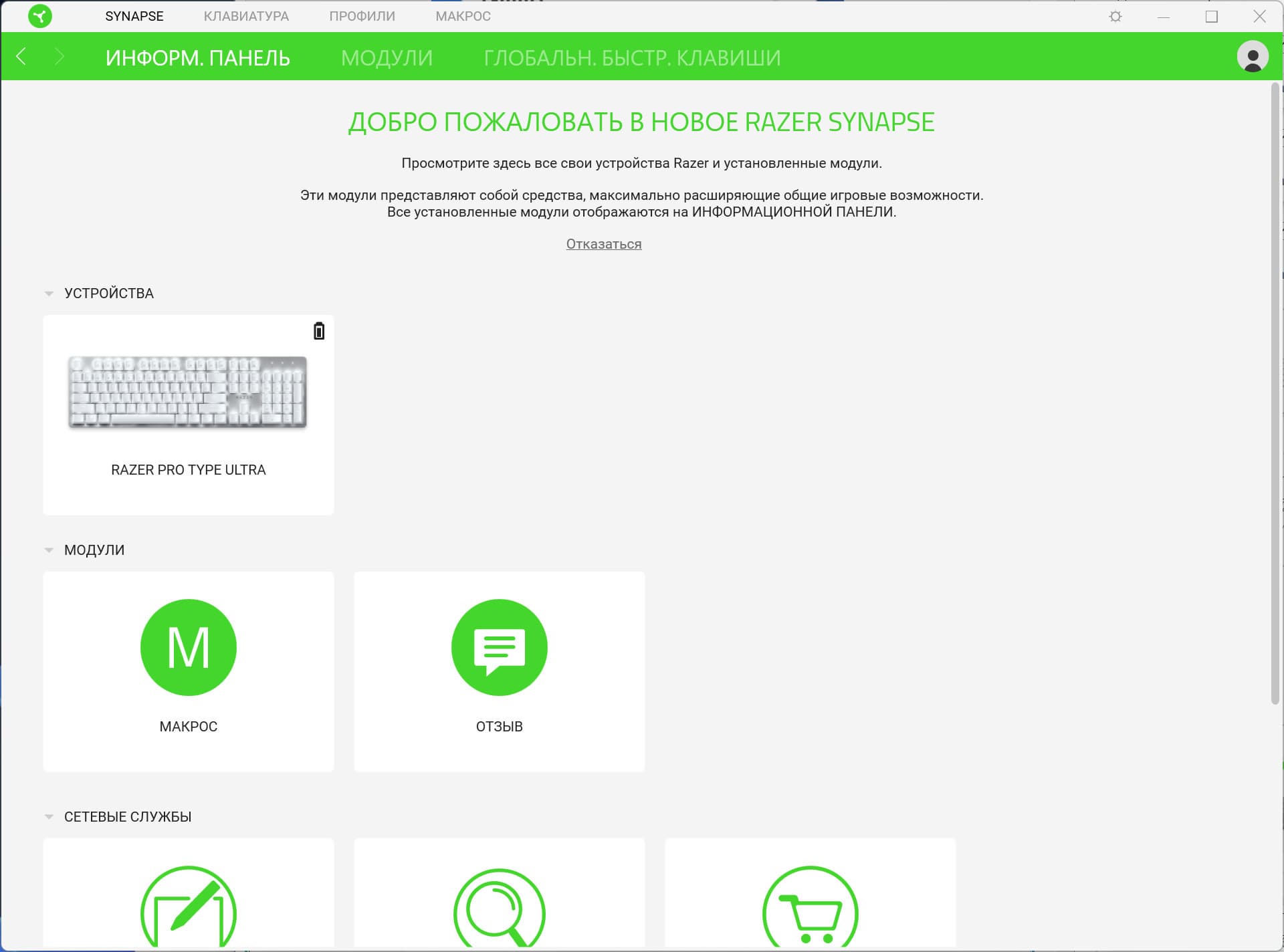Switch to the Модули green tab
The width and height of the screenshot is (1284, 952).
[x=387, y=57]
